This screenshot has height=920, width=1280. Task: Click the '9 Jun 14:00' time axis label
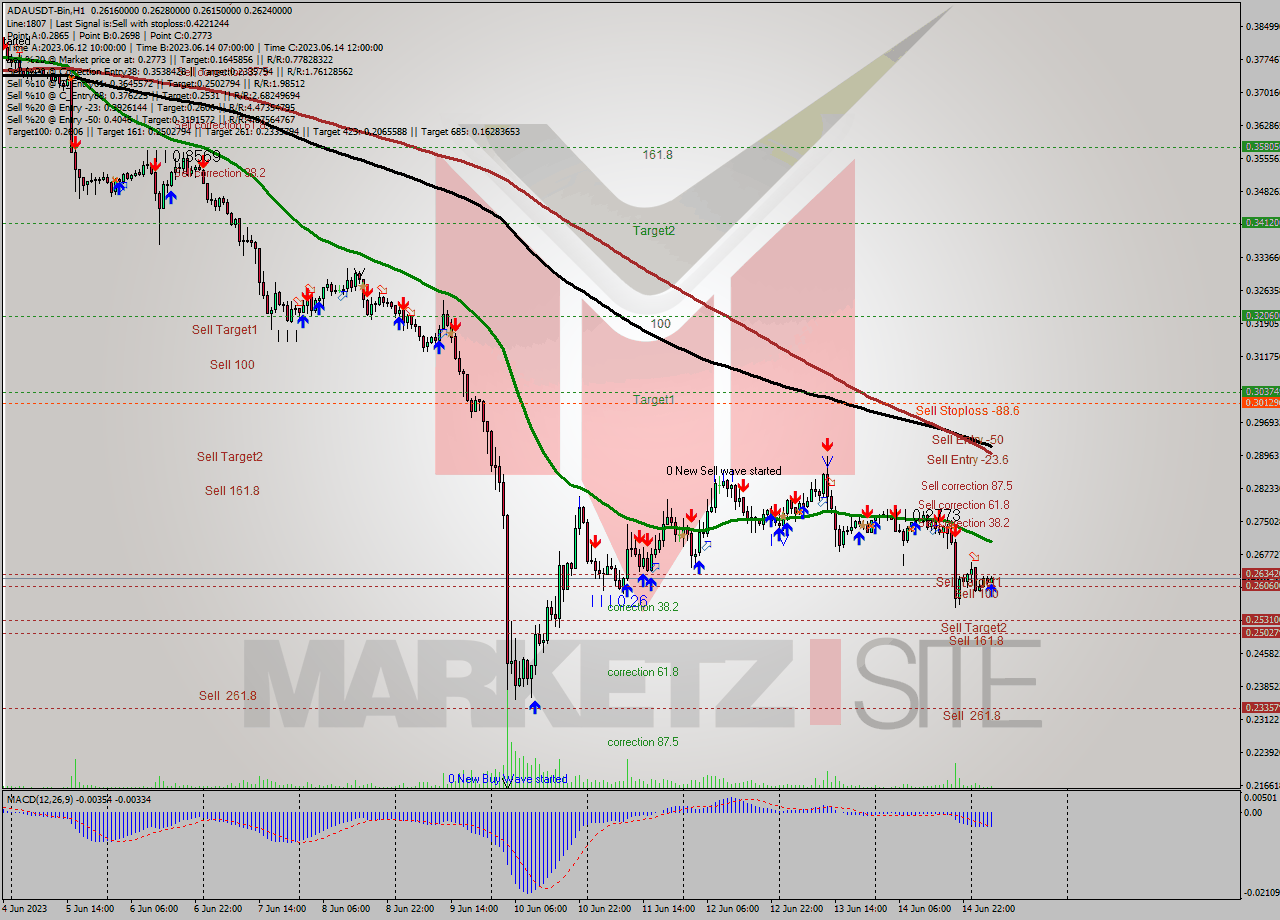474,909
